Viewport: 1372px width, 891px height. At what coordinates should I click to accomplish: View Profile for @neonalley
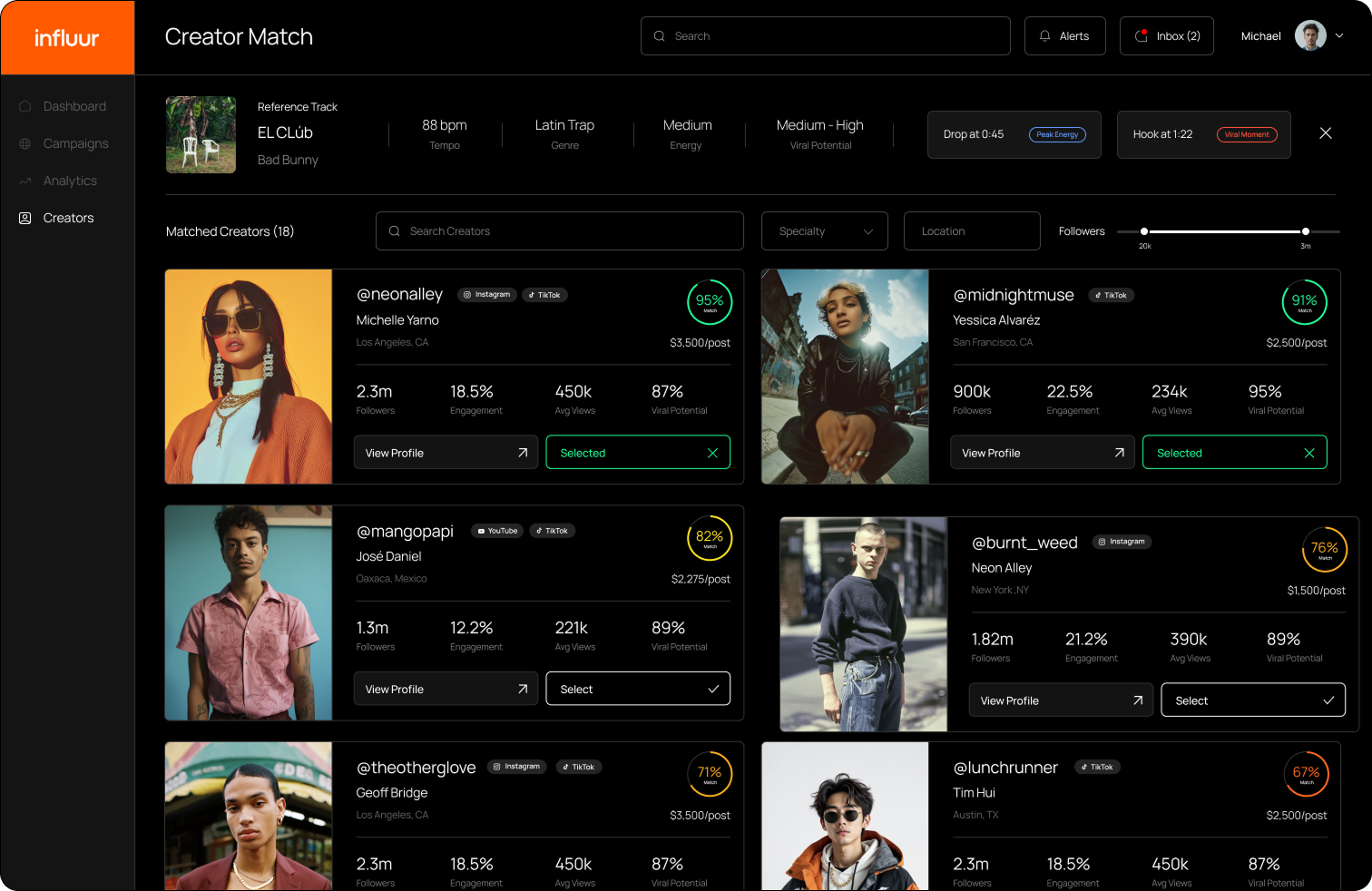[446, 453]
